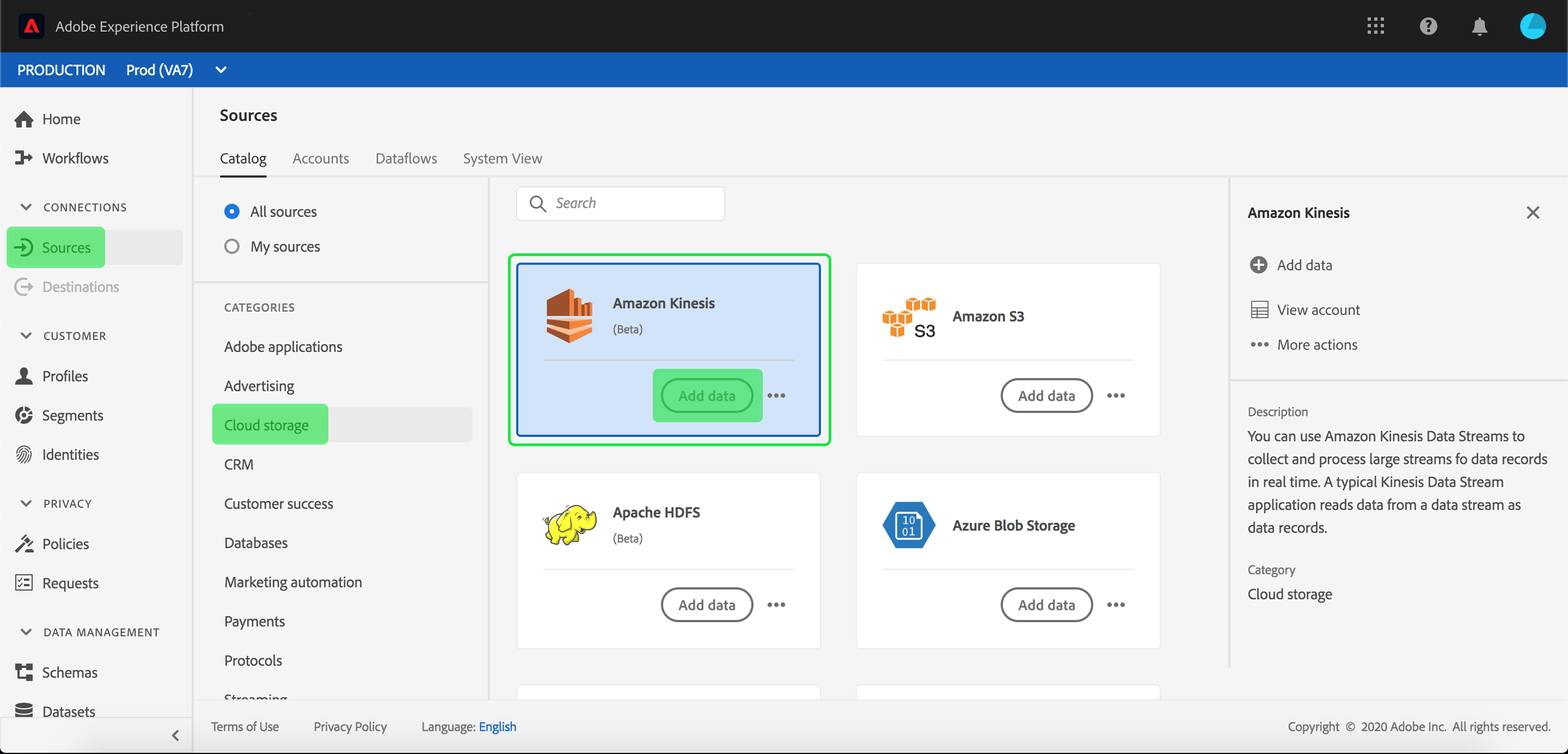Image resolution: width=1568 pixels, height=754 pixels.
Task: Expand the Prod (VA7) sandbox dropdown
Action: (x=221, y=70)
